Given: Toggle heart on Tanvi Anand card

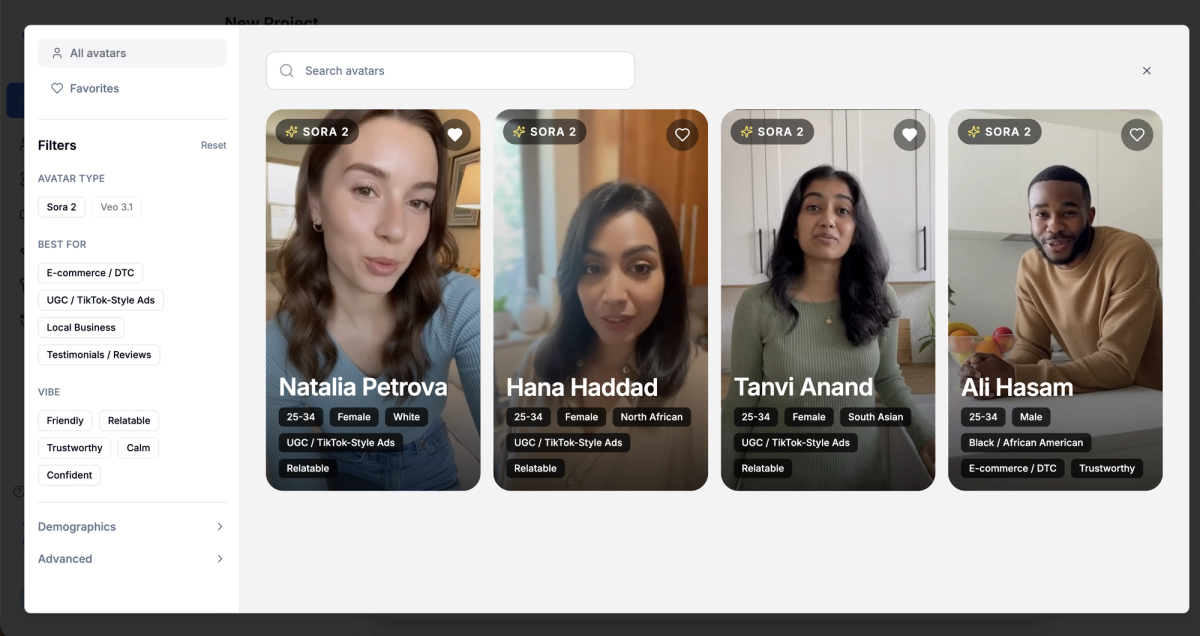Looking at the screenshot, I should pos(909,134).
